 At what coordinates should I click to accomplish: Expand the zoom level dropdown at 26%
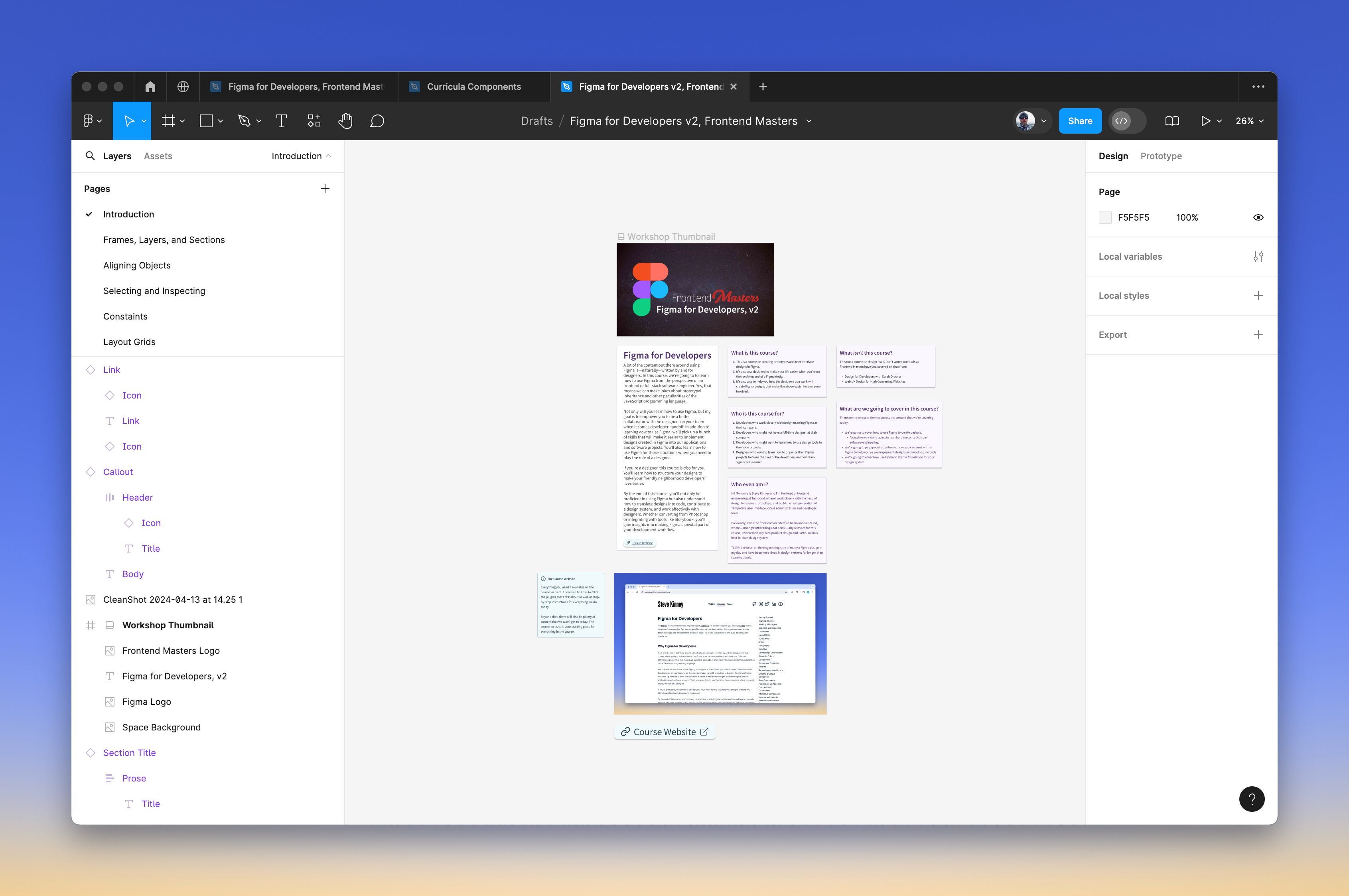pyautogui.click(x=1250, y=120)
